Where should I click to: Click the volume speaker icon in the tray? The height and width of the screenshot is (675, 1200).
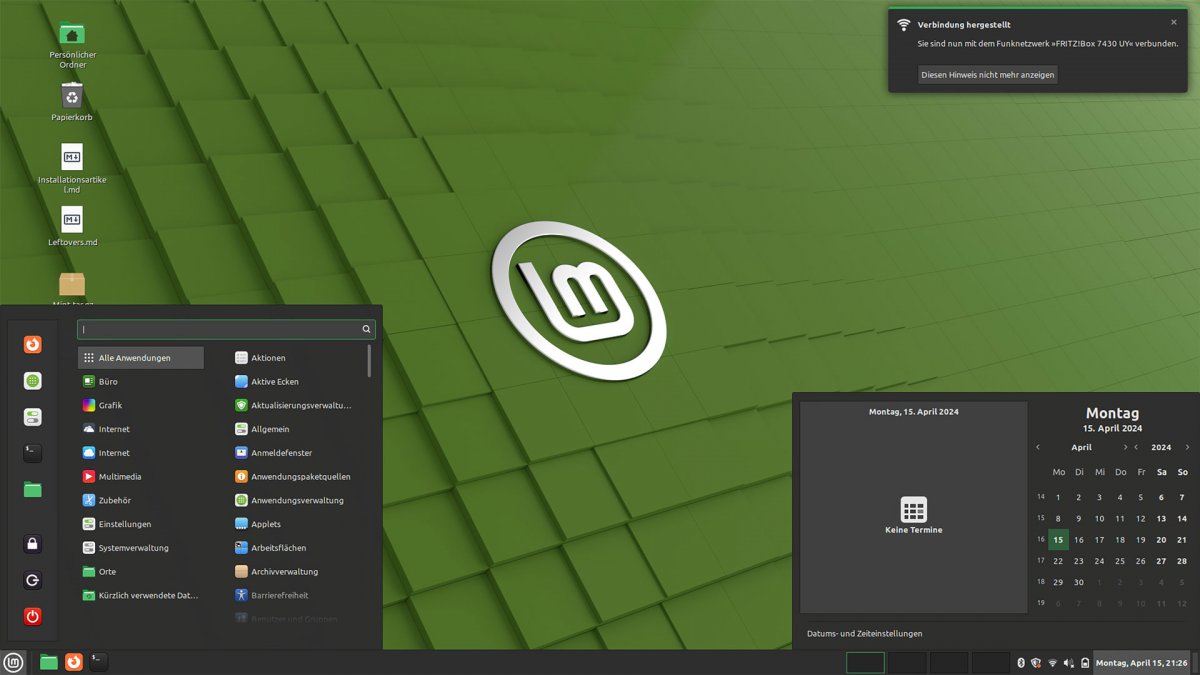tap(1068, 663)
